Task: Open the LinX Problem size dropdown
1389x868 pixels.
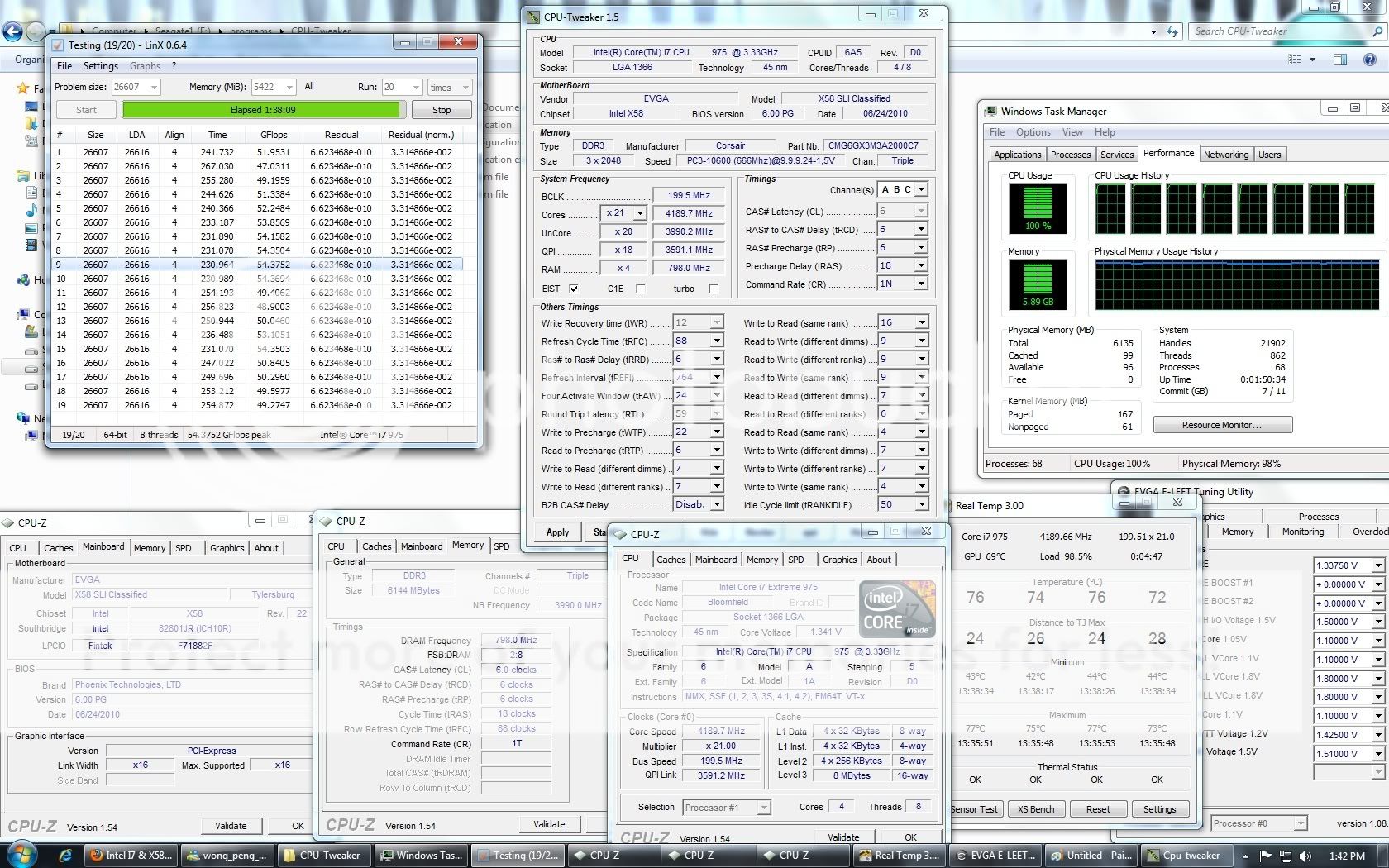Action: (154, 88)
